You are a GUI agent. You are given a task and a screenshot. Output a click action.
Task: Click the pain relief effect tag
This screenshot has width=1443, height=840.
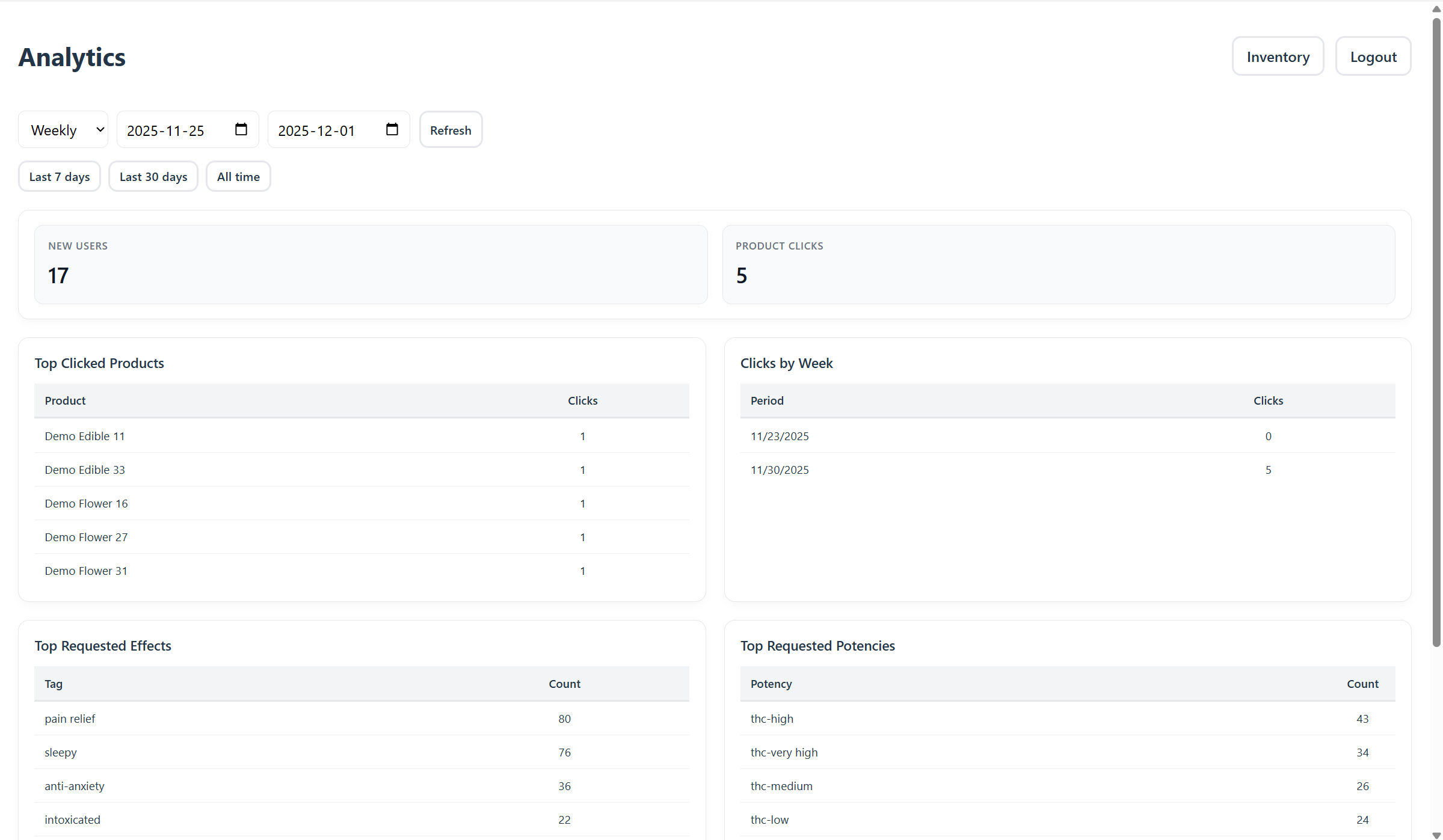point(70,719)
